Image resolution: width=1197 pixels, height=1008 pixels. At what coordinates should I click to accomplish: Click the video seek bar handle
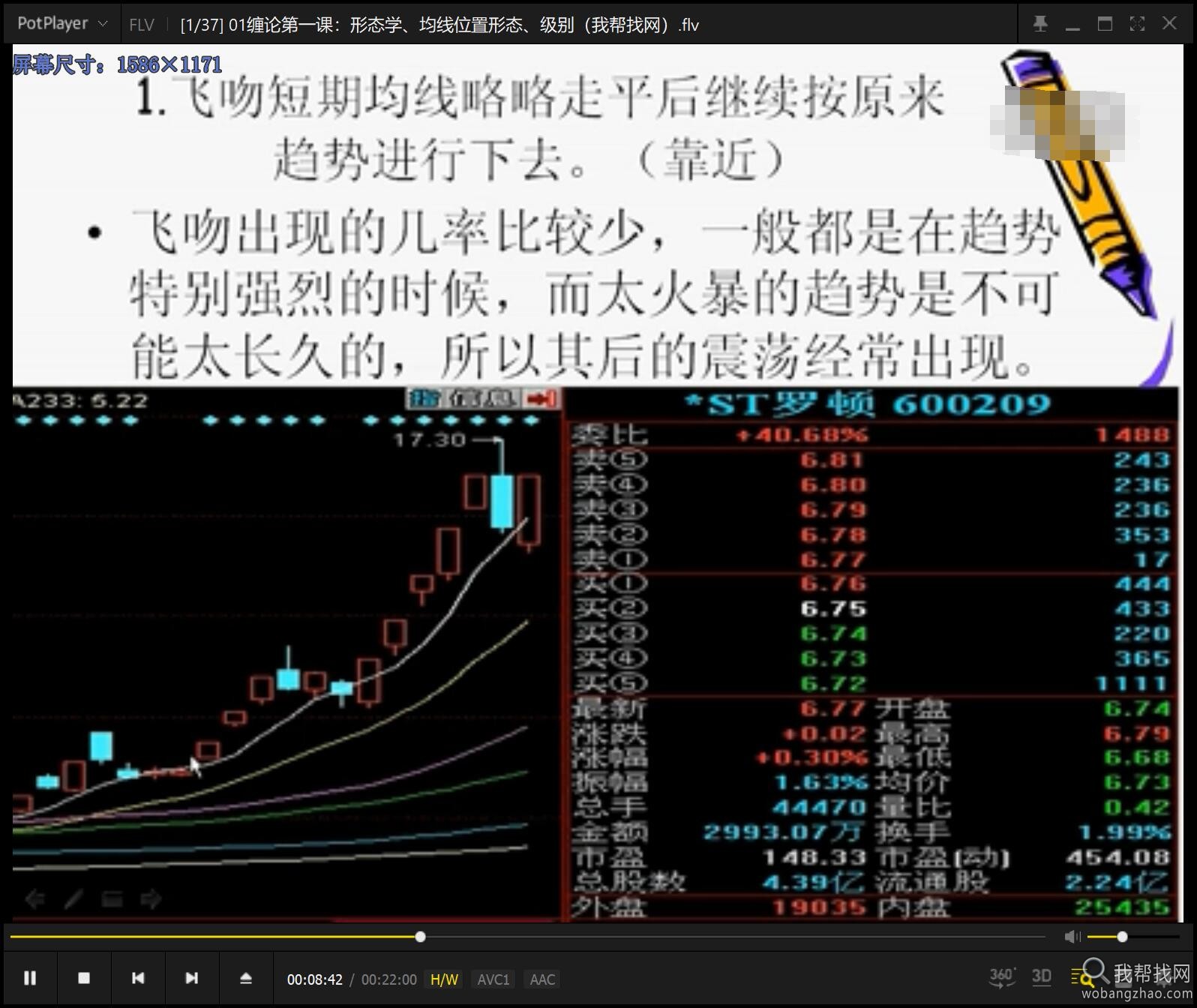click(x=421, y=937)
